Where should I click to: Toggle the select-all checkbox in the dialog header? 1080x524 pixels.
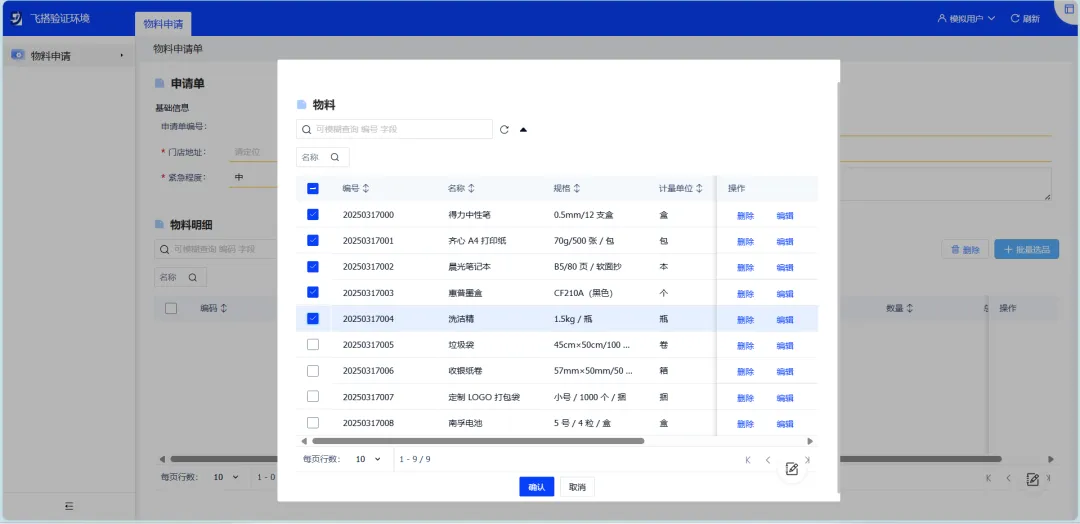[x=313, y=189]
